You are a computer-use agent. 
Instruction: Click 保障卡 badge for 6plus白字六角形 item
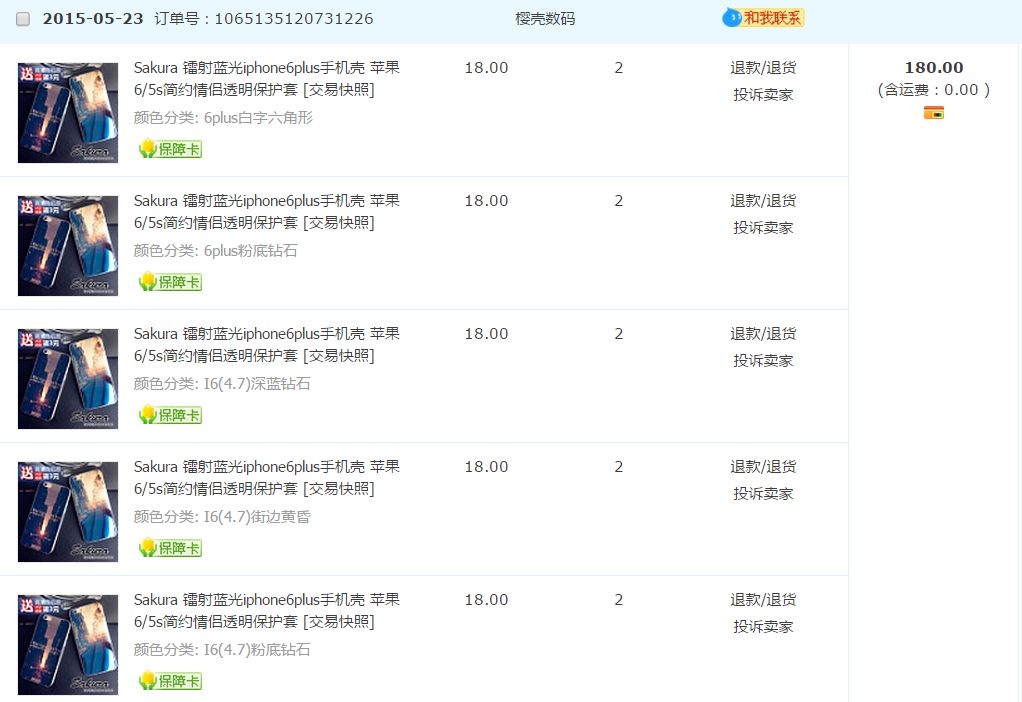tap(170, 149)
